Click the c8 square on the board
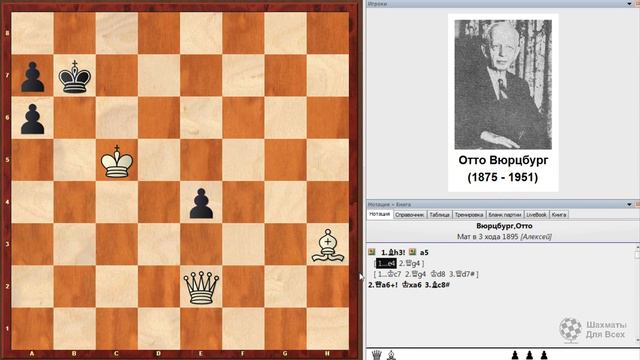Viewport: 640px width, 360px height. (x=117, y=33)
